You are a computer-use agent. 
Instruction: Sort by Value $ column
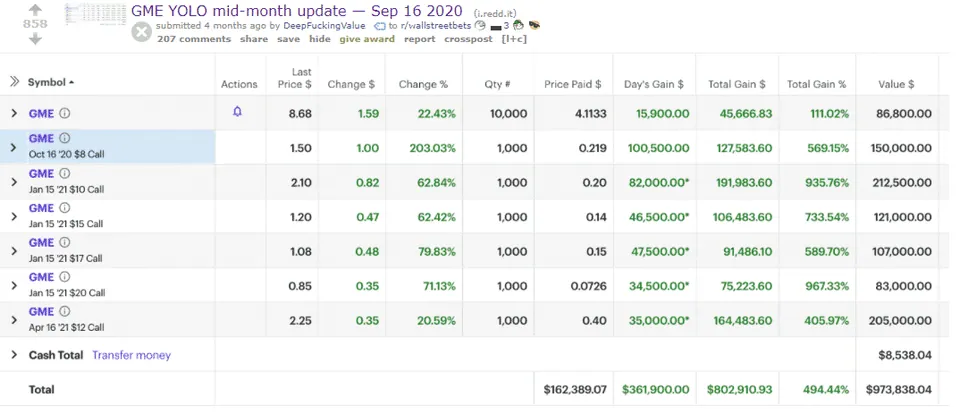pos(896,85)
